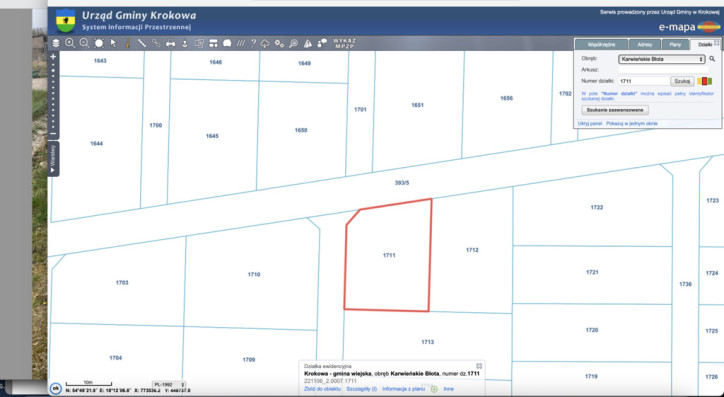Open the PL-1992 coordinate system selector
724x397 pixels.
(x=169, y=385)
